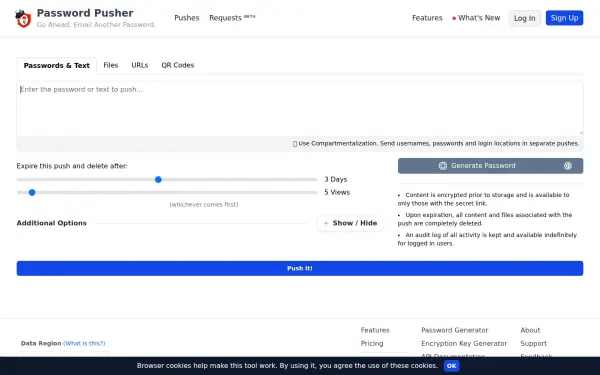Viewport: 600px width, 375px height.
Task: Expand Additional Options with Show / Hide
Action: pos(351,223)
